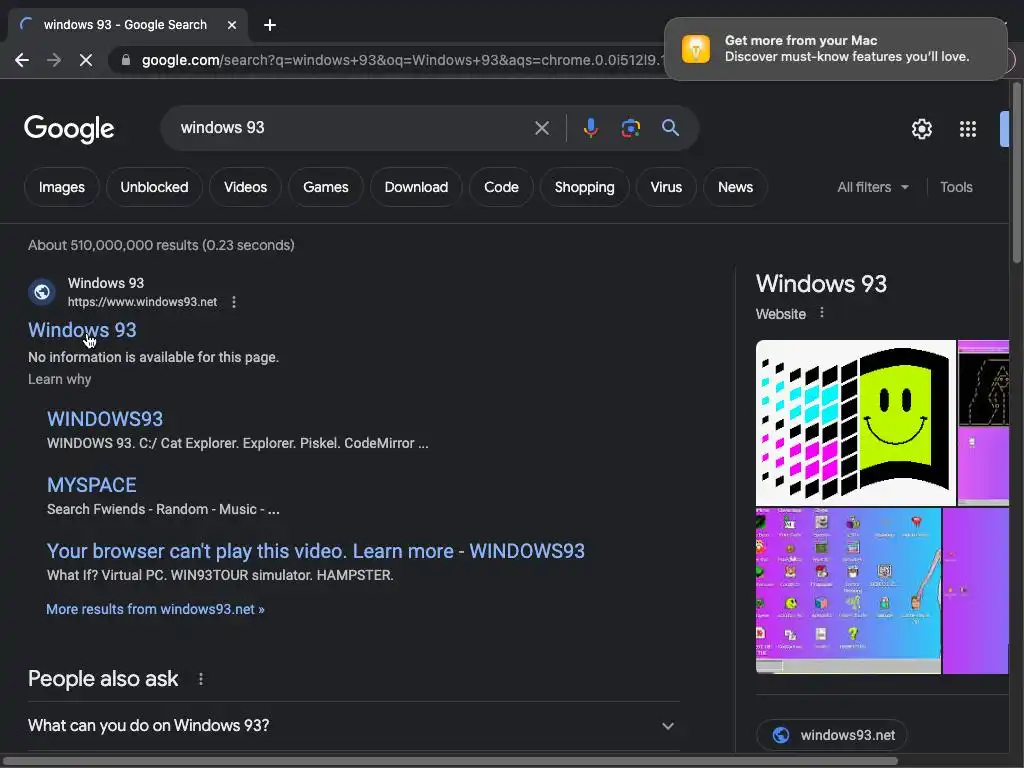Screen dimensions: 1024x768
Task: Switch to Shopping results
Action: pos(584,187)
